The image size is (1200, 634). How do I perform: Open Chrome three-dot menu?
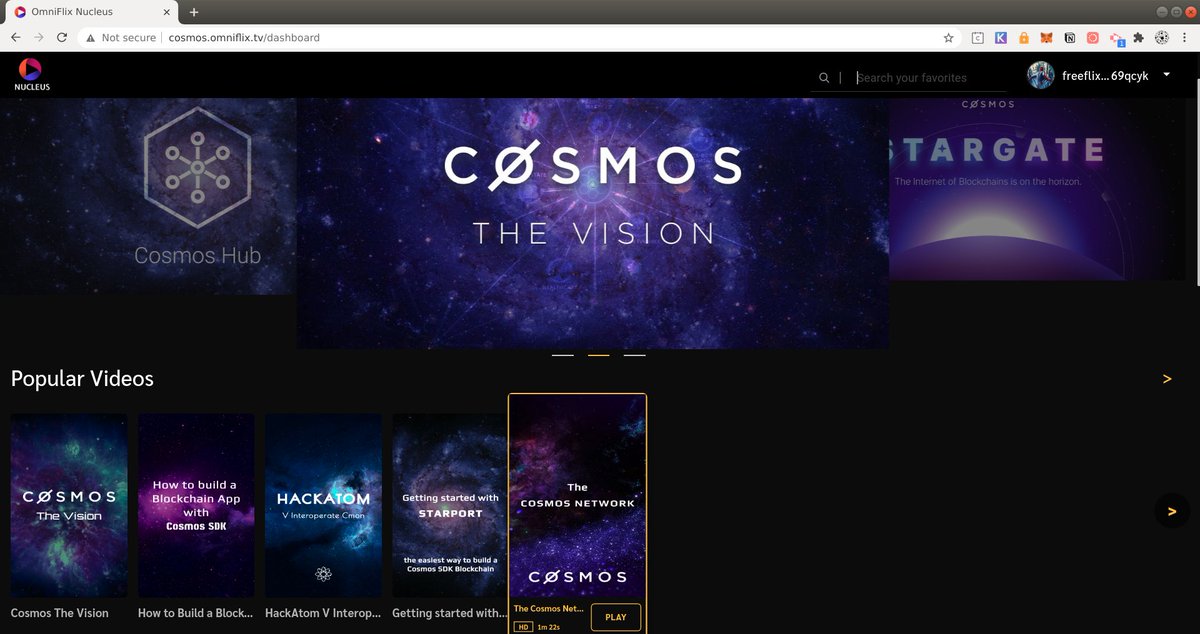1185,37
